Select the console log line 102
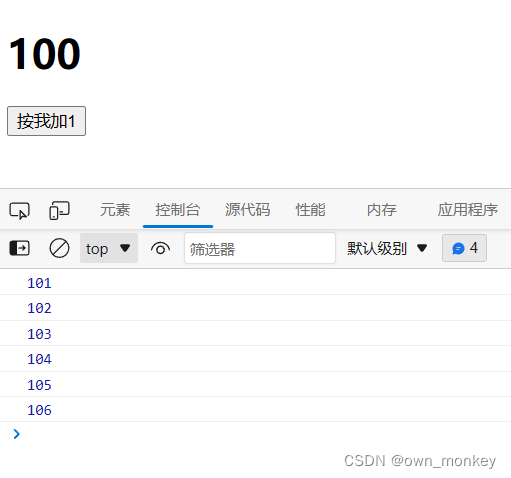511x478 pixels. [255, 308]
